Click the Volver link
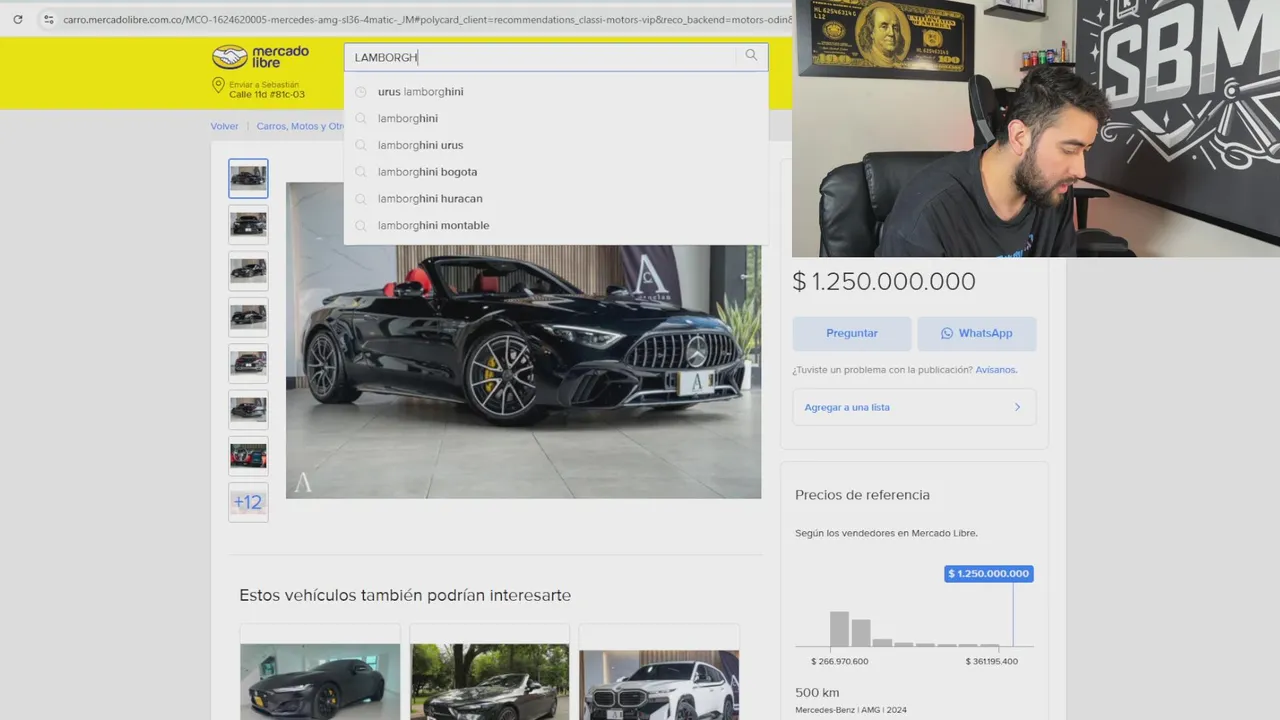This screenshot has height=720, width=1280. pos(224,126)
